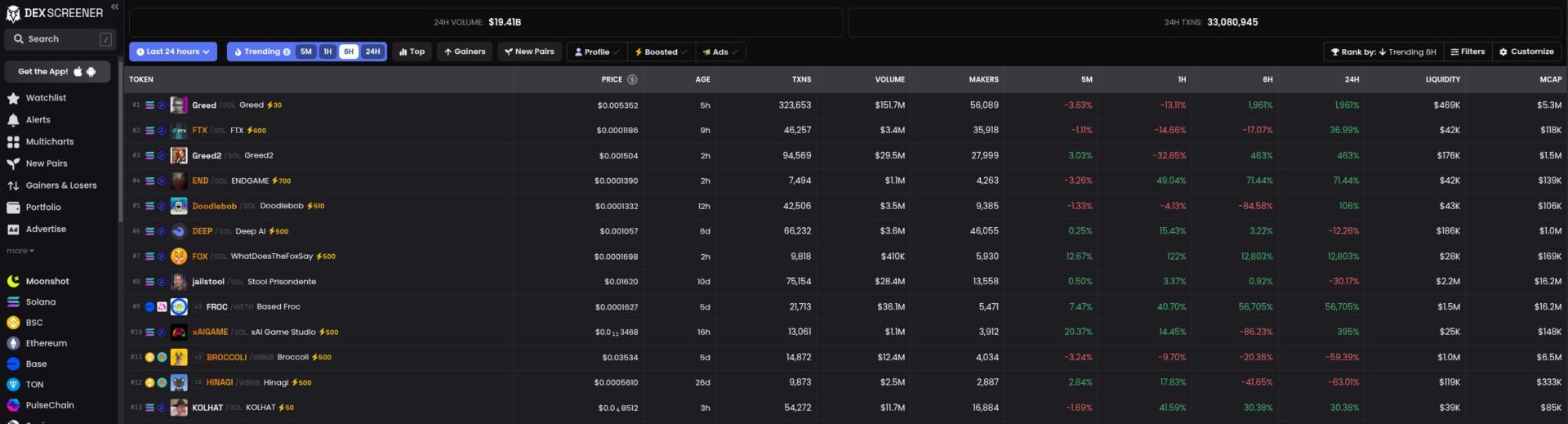Image resolution: width=1568 pixels, height=424 pixels.
Task: Open the KOLHAT pair row
Action: coord(845,408)
